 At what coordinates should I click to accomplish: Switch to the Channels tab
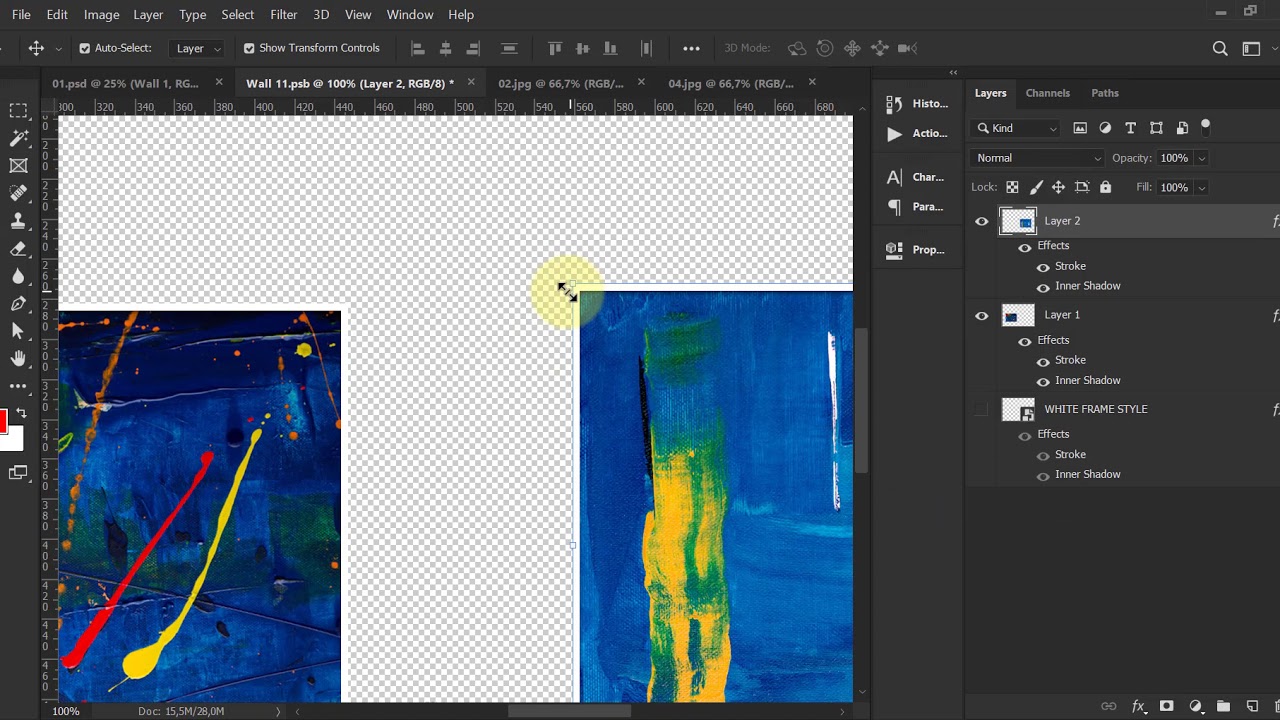[1047, 93]
